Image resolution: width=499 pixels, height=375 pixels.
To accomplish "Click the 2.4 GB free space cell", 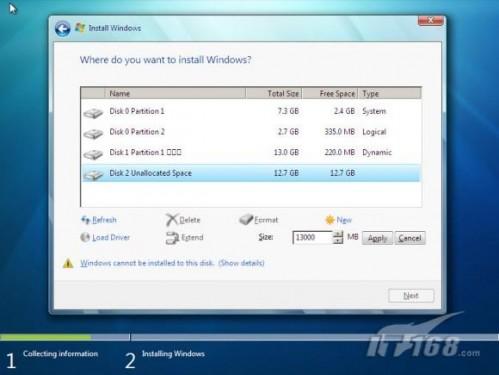I will coord(344,111).
